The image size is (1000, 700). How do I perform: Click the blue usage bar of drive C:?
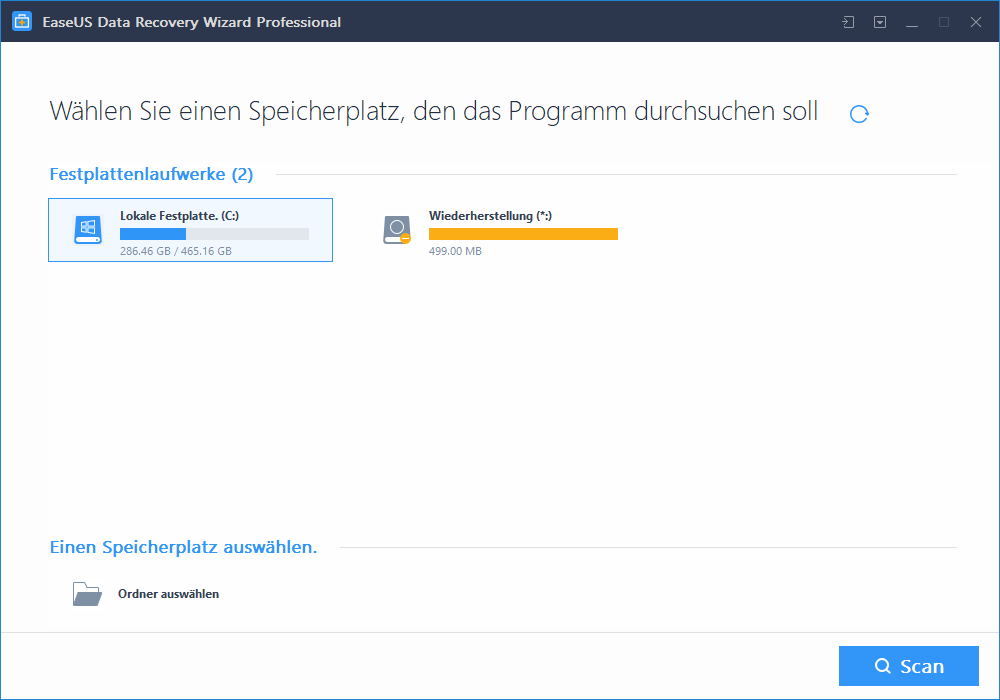tap(153, 234)
